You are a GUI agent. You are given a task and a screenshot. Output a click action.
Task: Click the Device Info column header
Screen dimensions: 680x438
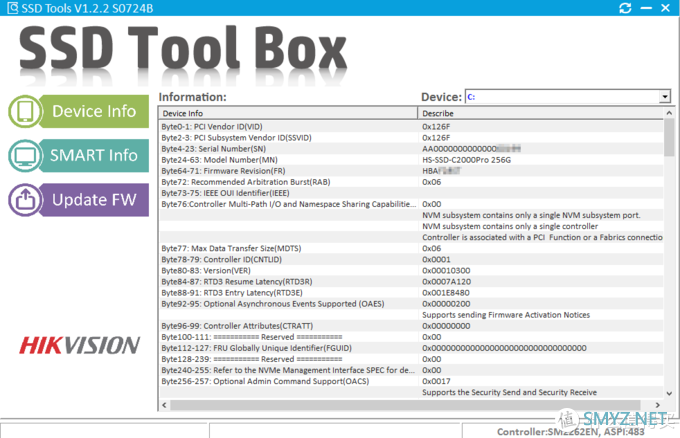tap(288, 113)
